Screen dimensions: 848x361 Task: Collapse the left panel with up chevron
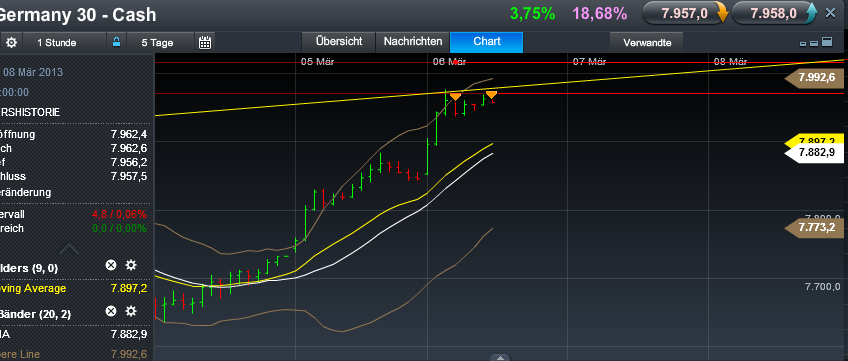(x=70, y=249)
